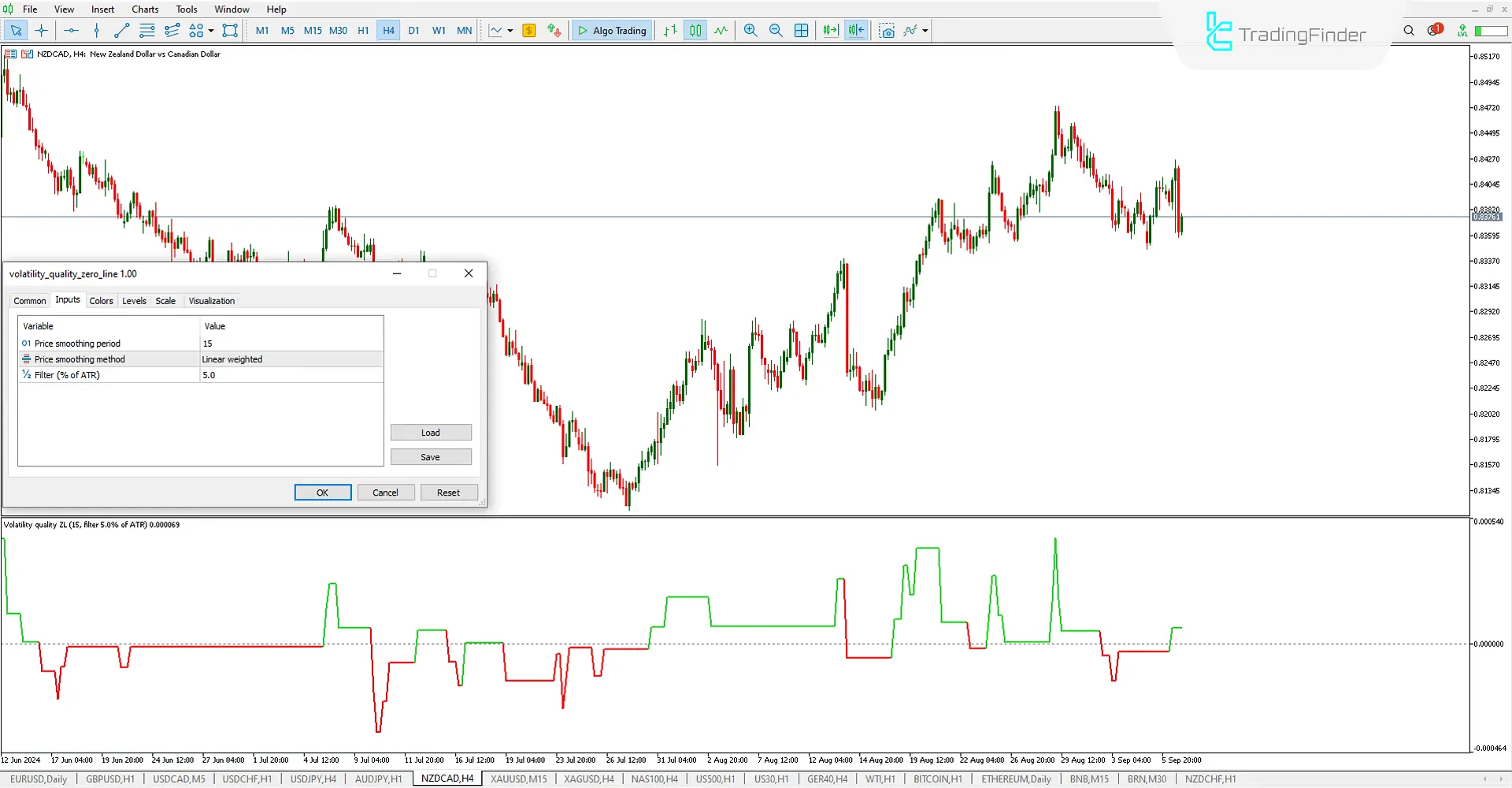The image size is (1512, 788).
Task: Switch to the ETHEREUM,Daily chart tab
Action: pos(1015,779)
